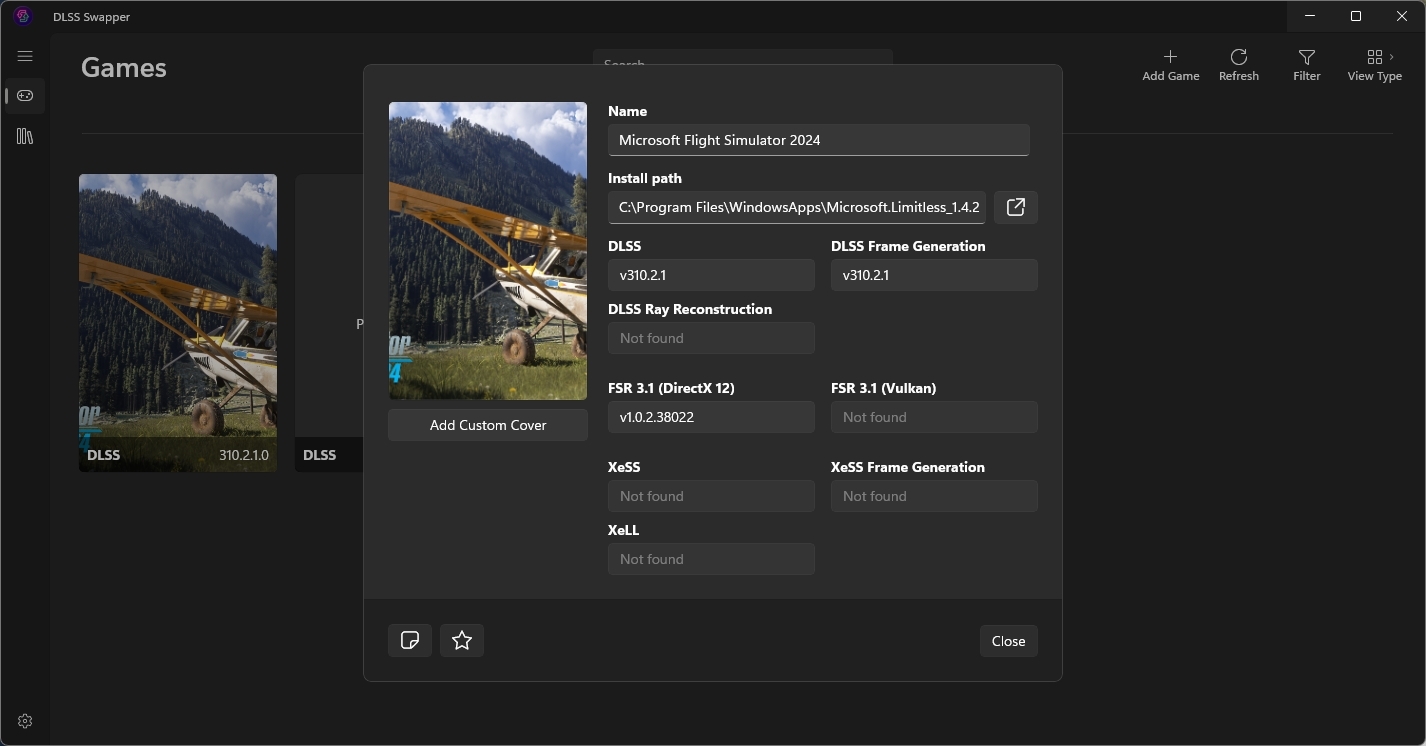Click the notes icon button
1426x746 pixels.
(x=410, y=640)
